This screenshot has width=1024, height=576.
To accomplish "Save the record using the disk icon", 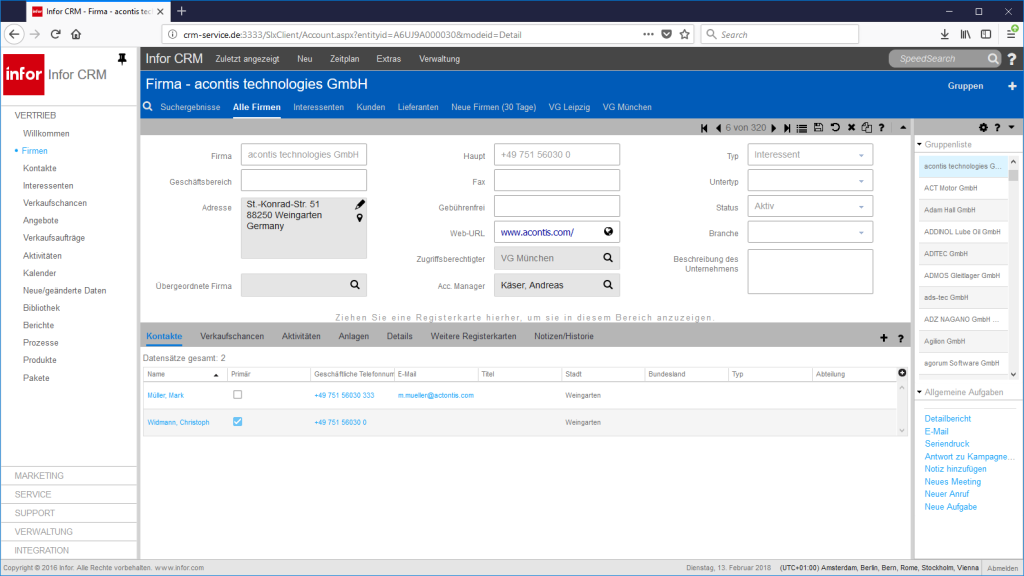I will [818, 127].
